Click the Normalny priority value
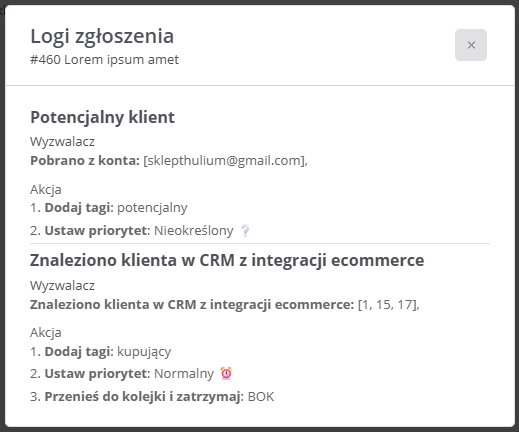The image size is (519, 432). click(x=184, y=374)
